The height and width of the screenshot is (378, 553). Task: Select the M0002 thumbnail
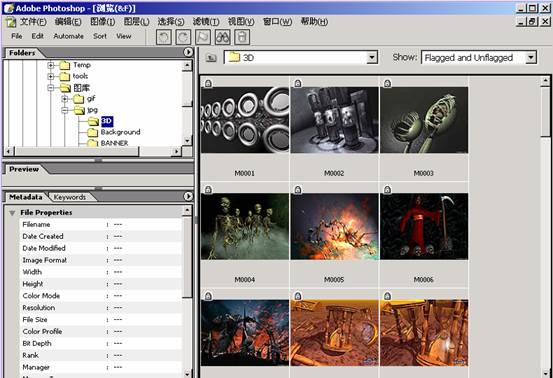pyautogui.click(x=334, y=120)
